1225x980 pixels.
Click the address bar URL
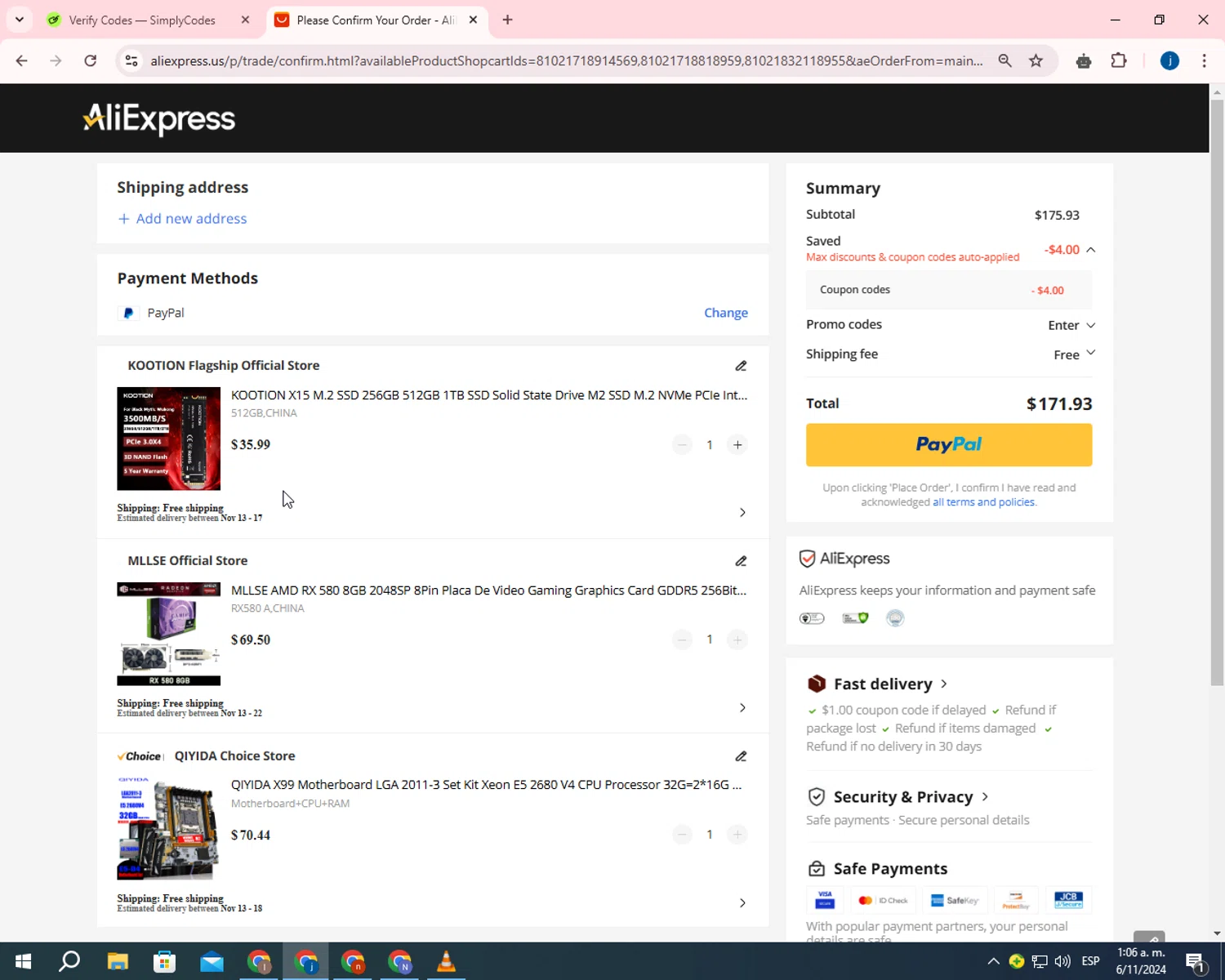click(567, 61)
